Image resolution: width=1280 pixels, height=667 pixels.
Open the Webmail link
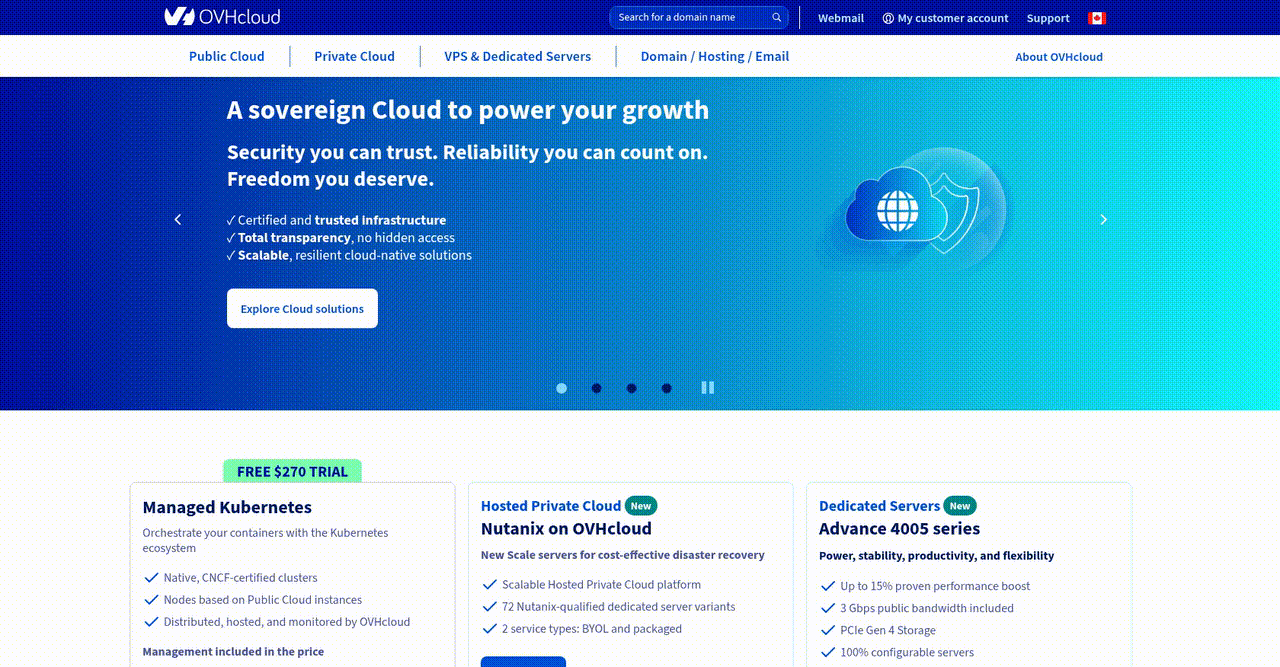tap(841, 18)
